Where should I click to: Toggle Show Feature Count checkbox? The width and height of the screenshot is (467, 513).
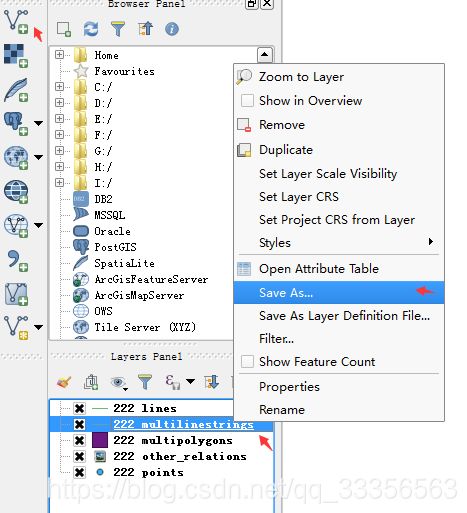click(247, 361)
